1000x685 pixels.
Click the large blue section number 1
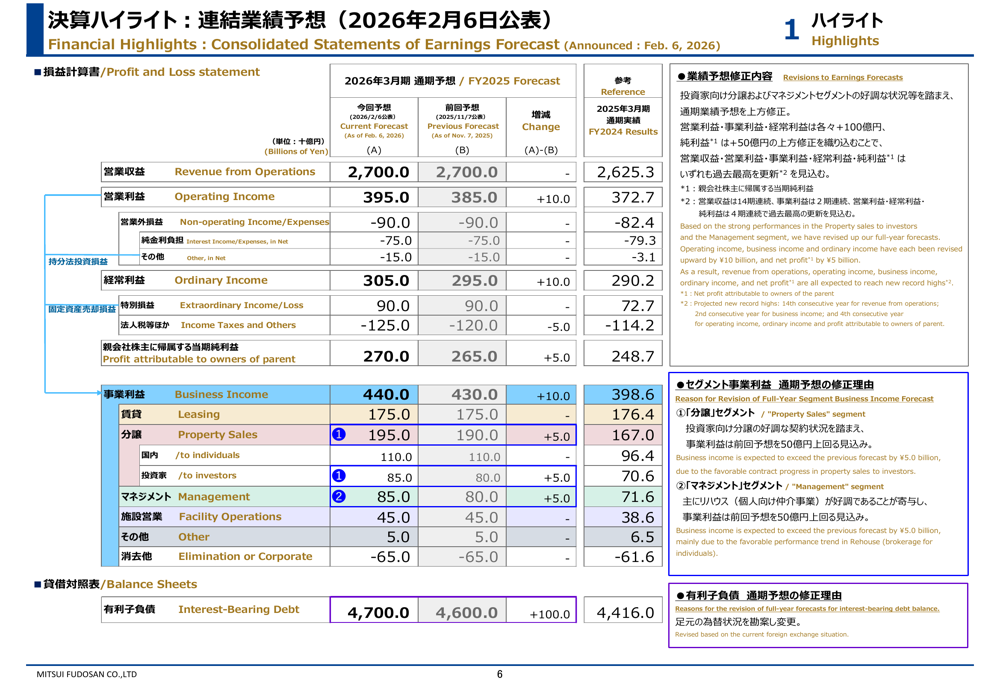(791, 31)
